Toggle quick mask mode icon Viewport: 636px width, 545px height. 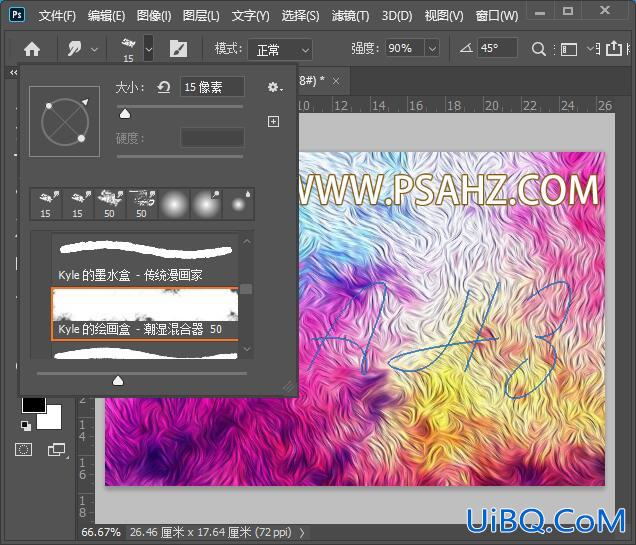pos(23,449)
